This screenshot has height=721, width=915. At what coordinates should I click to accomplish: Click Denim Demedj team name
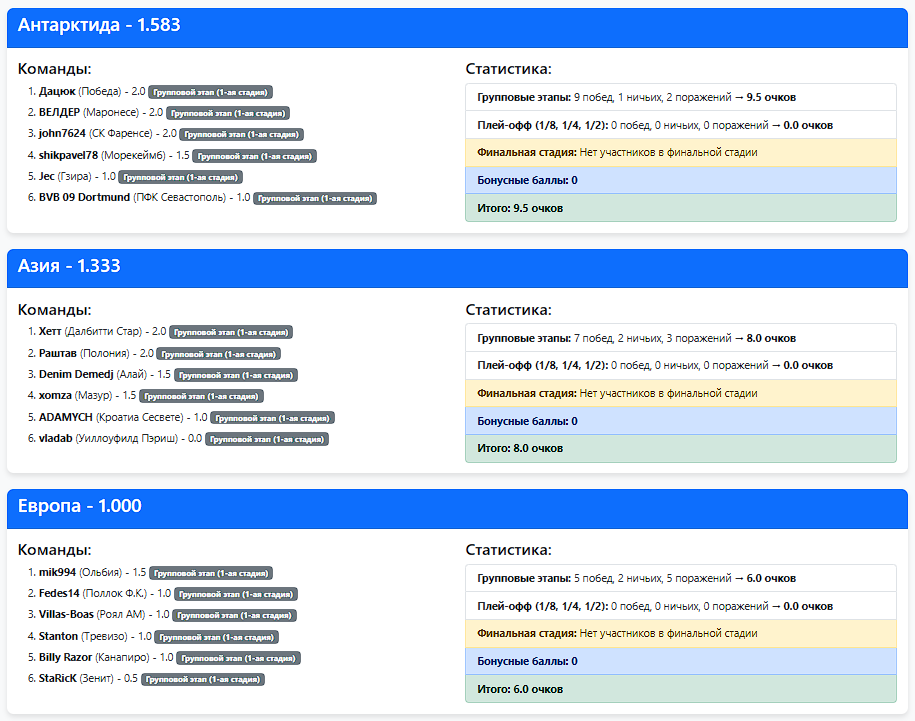[76, 374]
